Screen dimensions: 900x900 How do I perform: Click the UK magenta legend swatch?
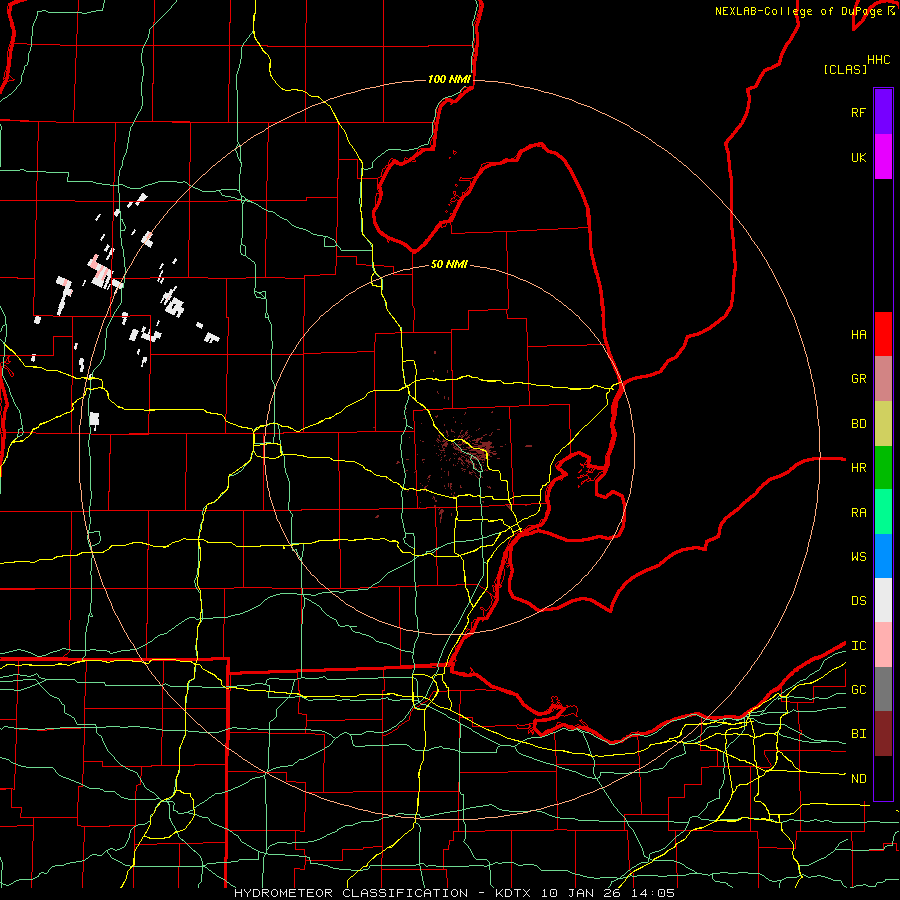883,157
